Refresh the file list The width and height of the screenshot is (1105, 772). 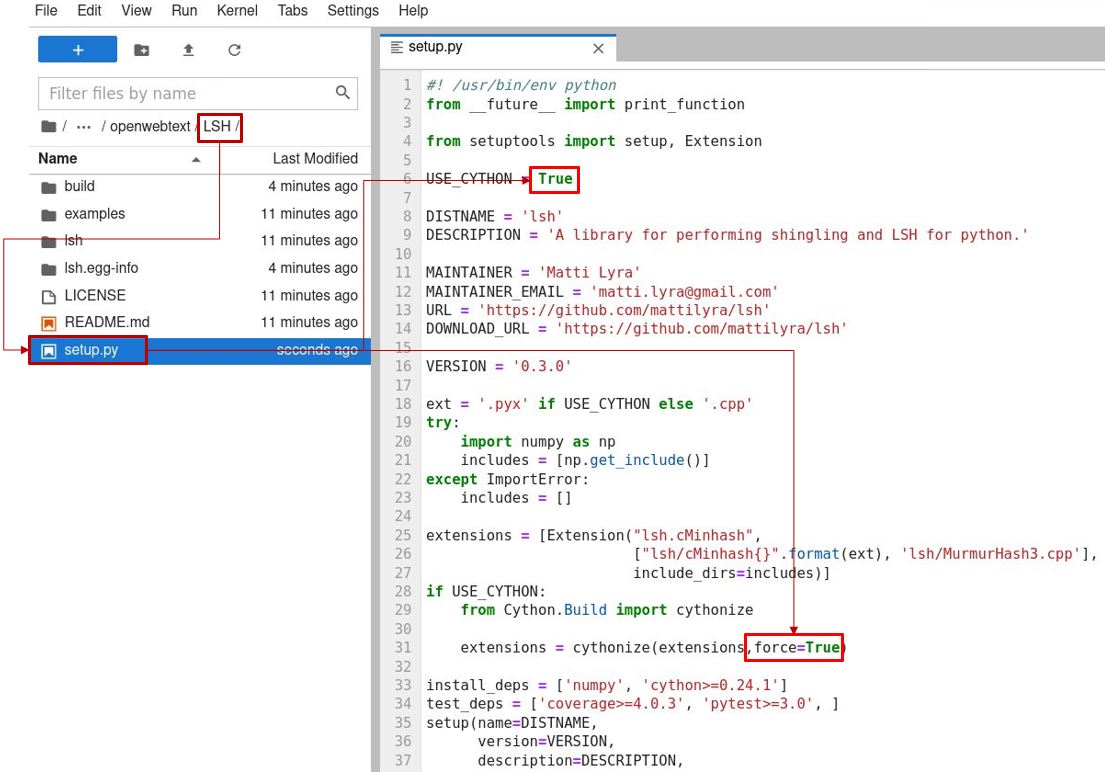pos(234,50)
